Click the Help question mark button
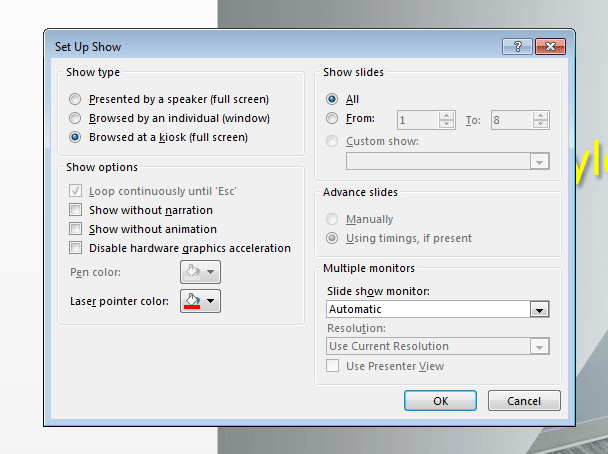The image size is (608, 454). [x=516, y=46]
